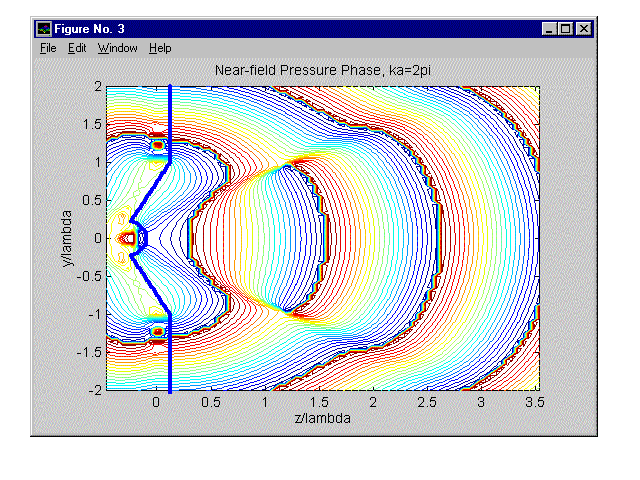Close the Figure No. 3 window
Viewport: 640px width, 480px height.
pos(584,29)
